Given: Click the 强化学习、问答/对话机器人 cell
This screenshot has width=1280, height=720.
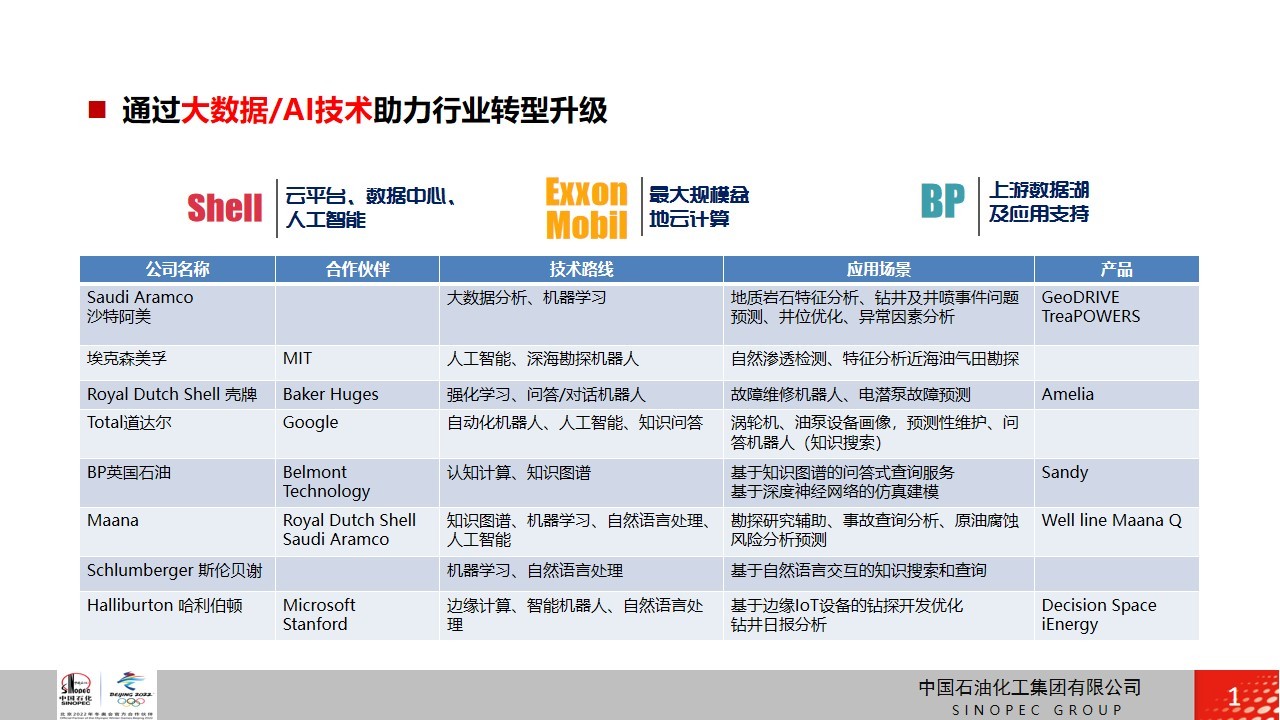Looking at the screenshot, I should [581, 395].
